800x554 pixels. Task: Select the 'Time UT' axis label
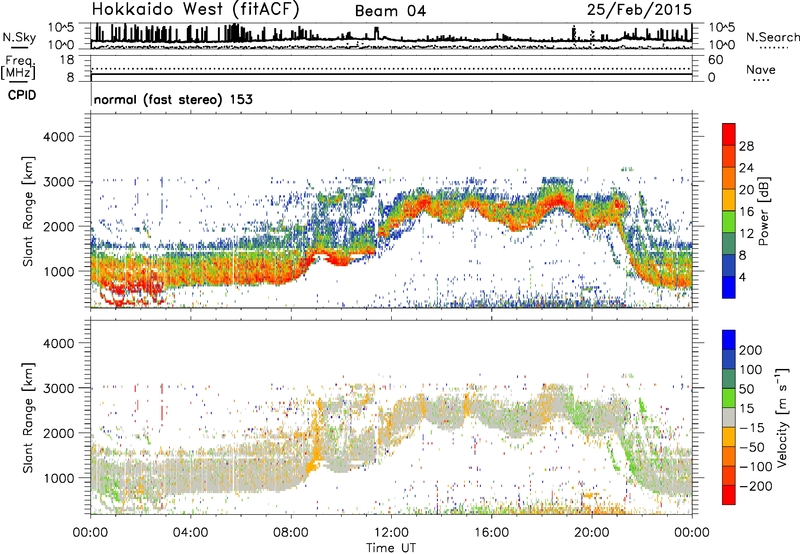tap(391, 548)
